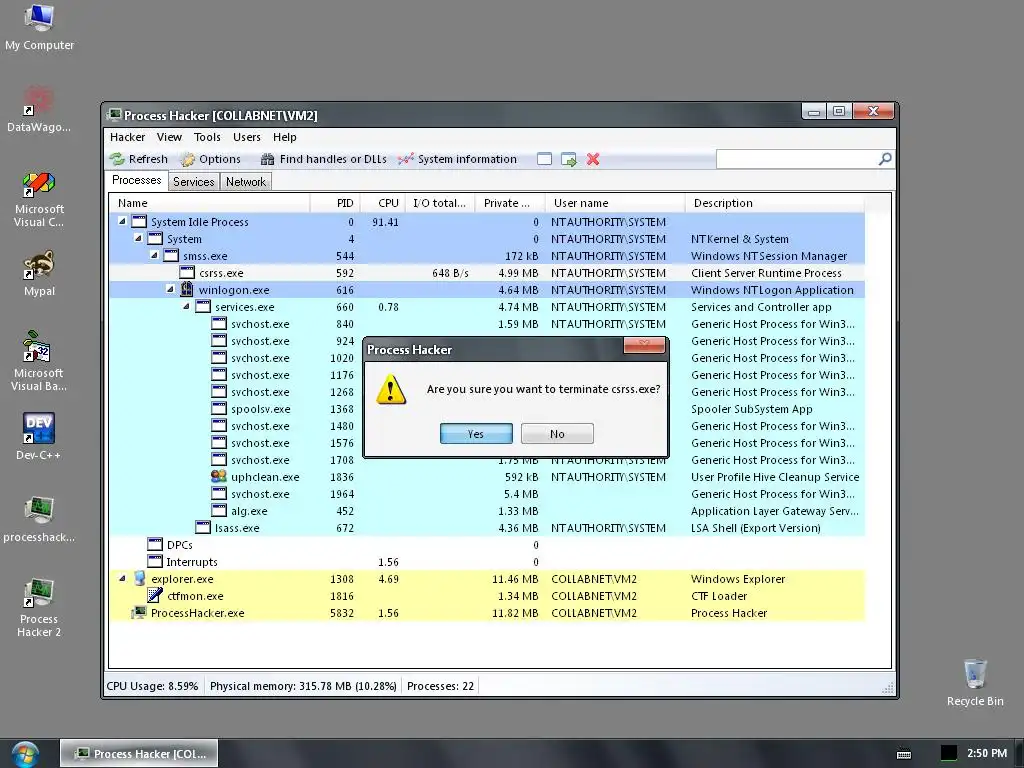Click the explorer.exe process icon
Screen dimensions: 1024x768
(139, 579)
